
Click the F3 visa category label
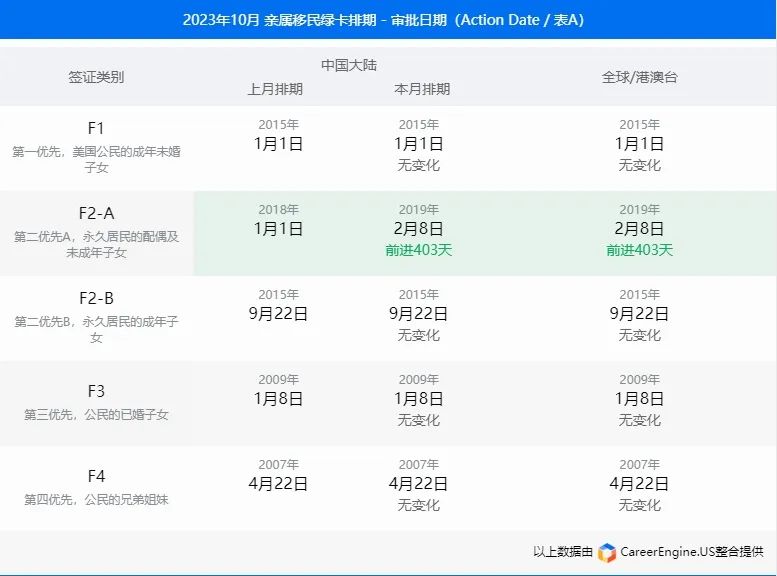tap(96, 391)
